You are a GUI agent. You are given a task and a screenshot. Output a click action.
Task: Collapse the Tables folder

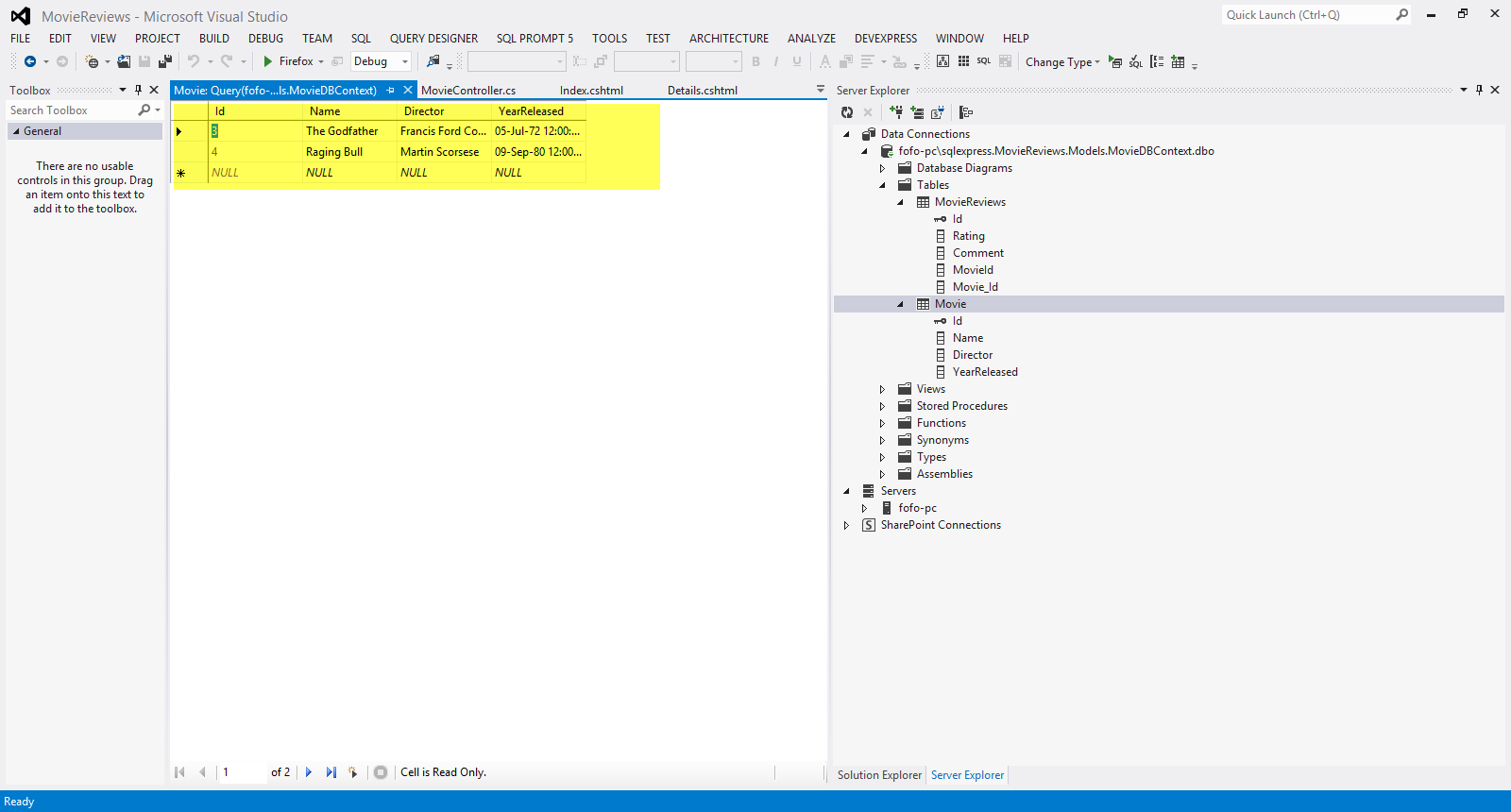(882, 185)
